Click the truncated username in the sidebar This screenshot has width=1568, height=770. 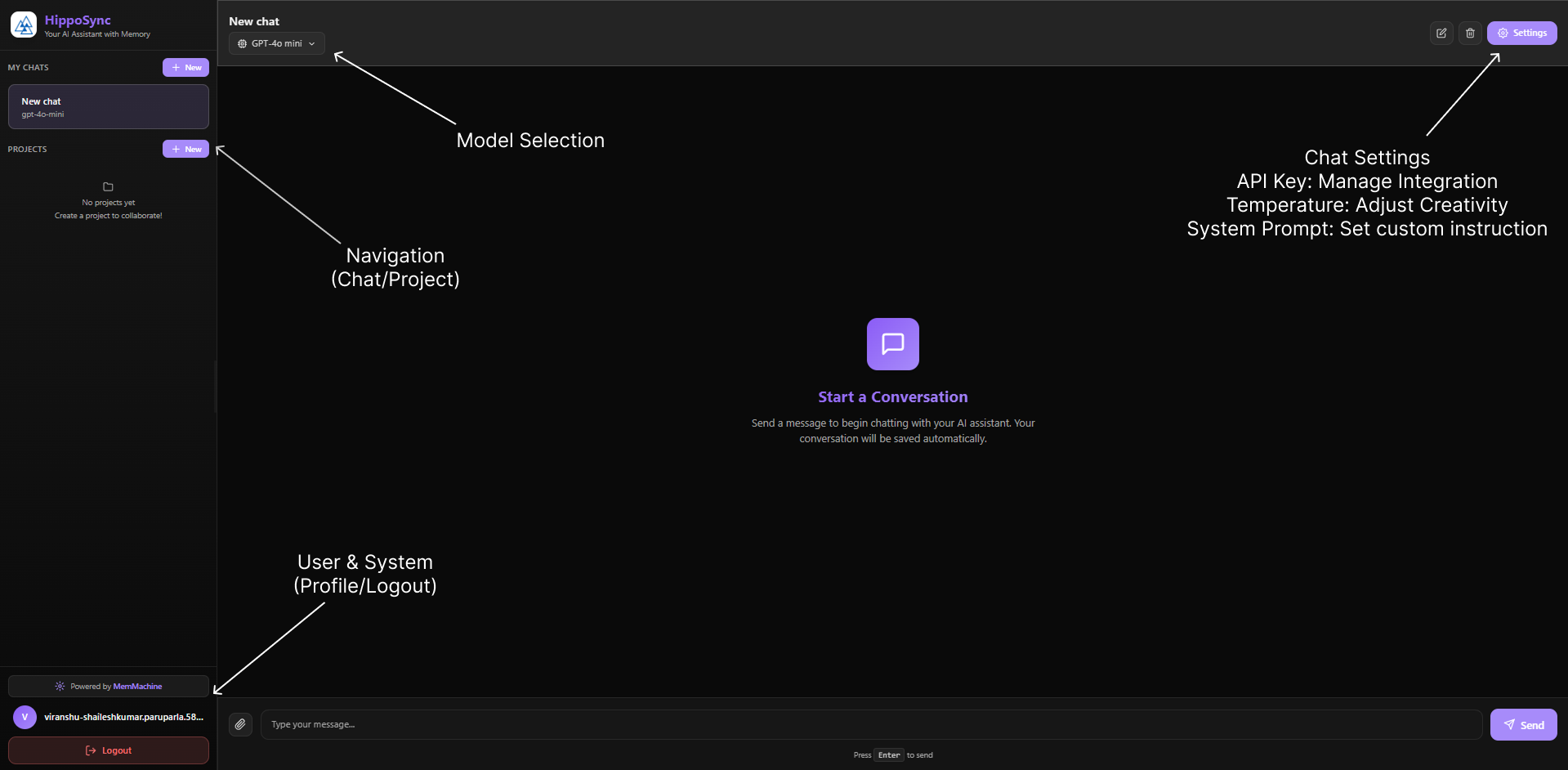pyautogui.click(x=123, y=717)
